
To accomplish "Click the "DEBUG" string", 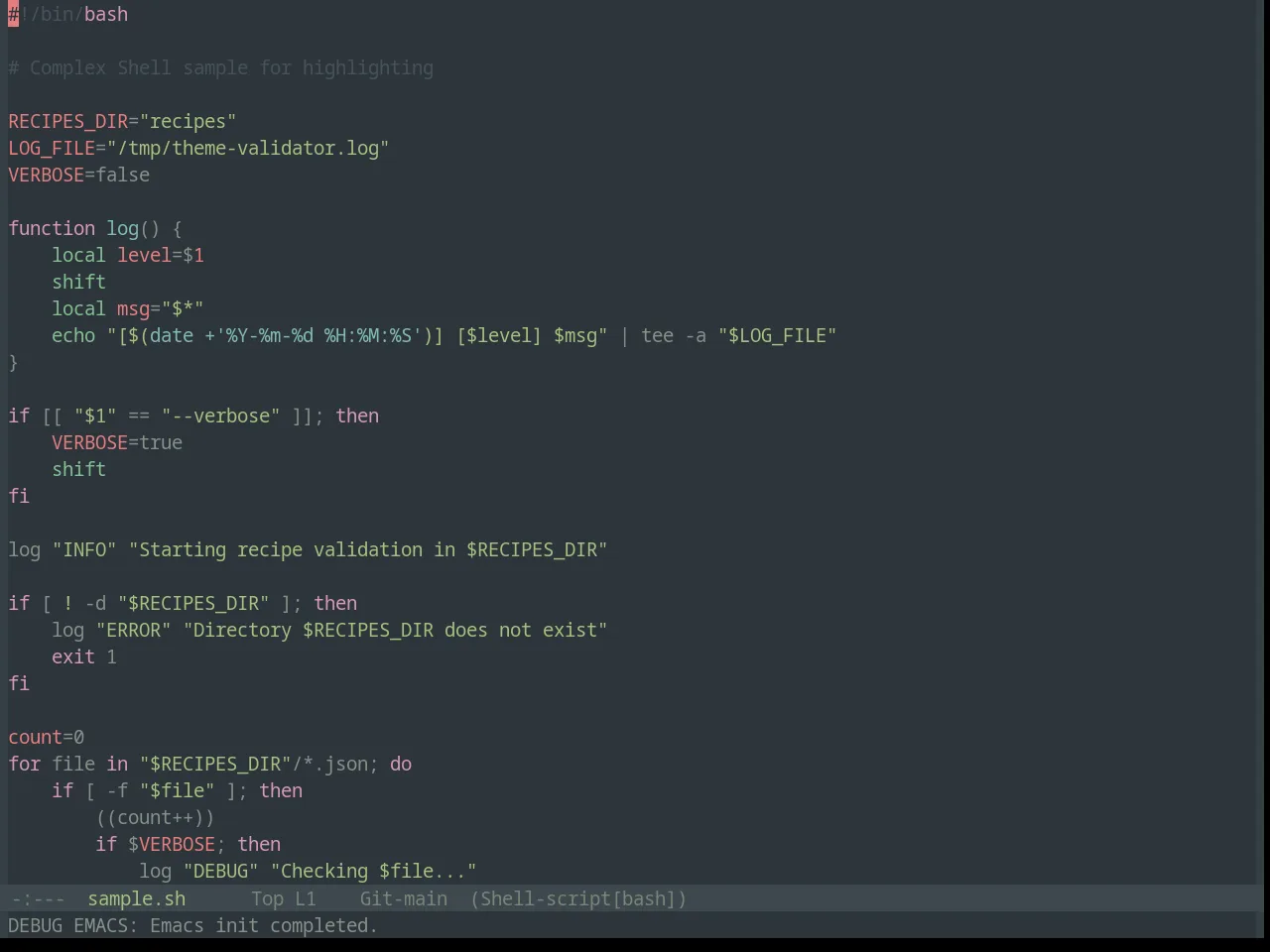I will (x=221, y=871).
